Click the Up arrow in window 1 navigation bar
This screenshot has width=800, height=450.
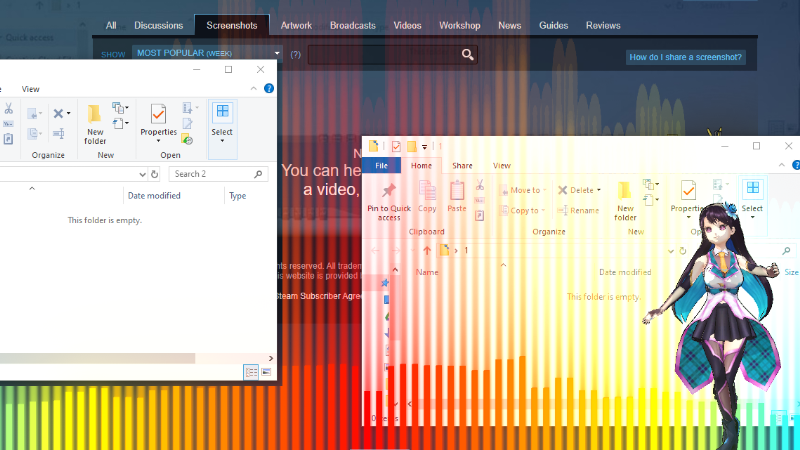pos(427,251)
